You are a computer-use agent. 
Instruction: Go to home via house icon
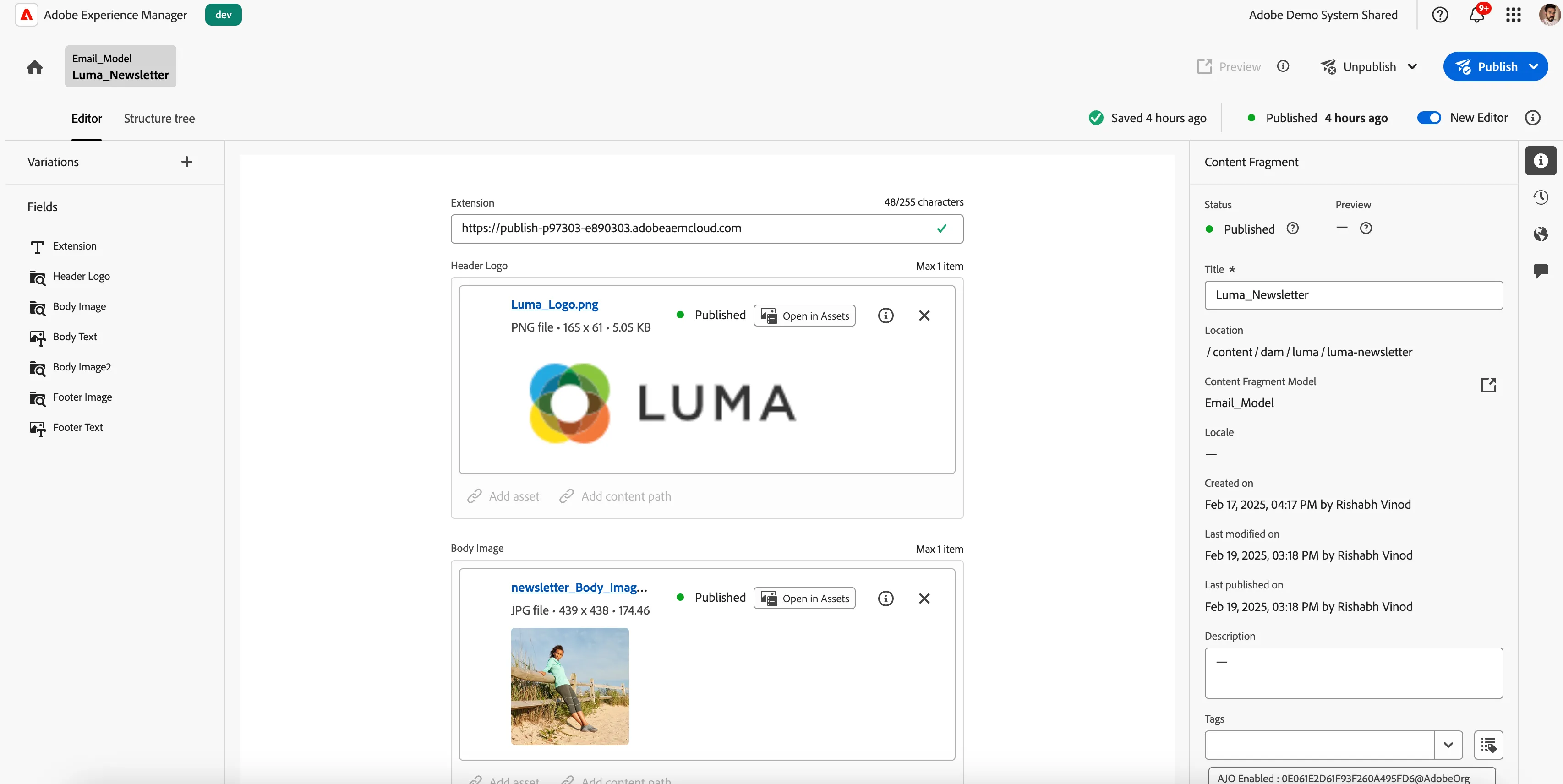(34, 67)
